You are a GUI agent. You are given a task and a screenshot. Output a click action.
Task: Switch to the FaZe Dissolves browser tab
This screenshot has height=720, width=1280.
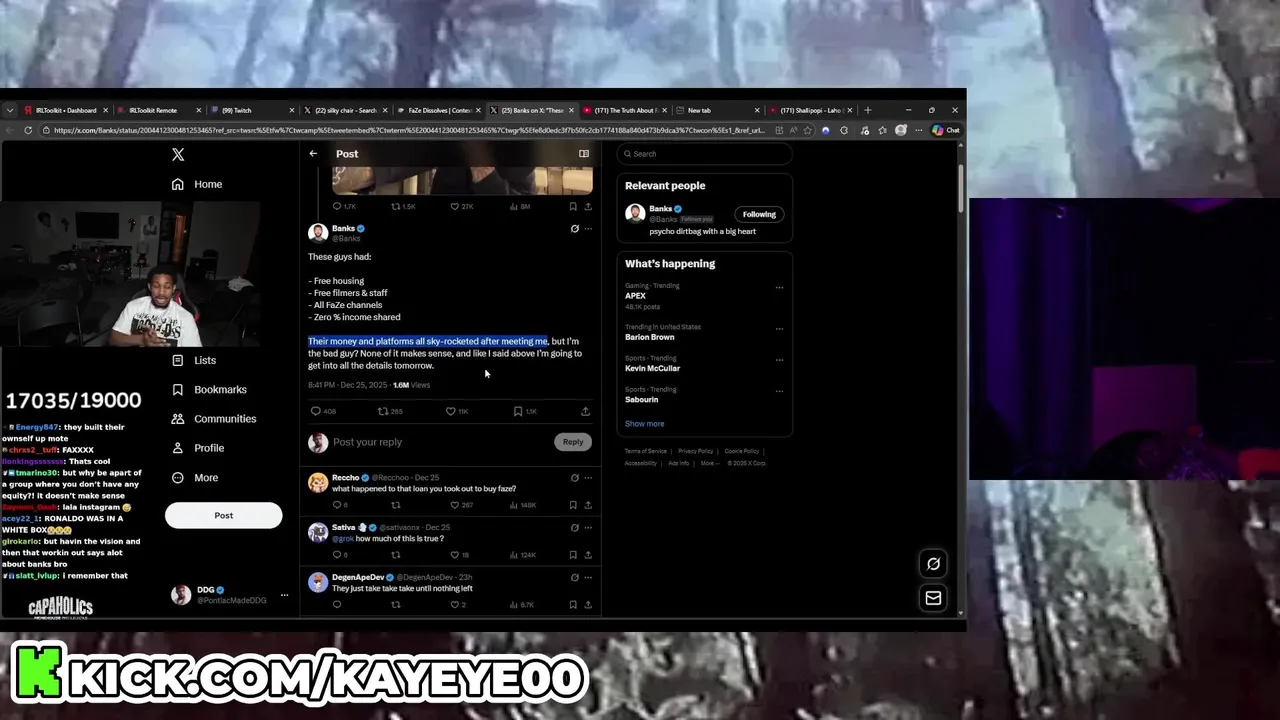438,110
